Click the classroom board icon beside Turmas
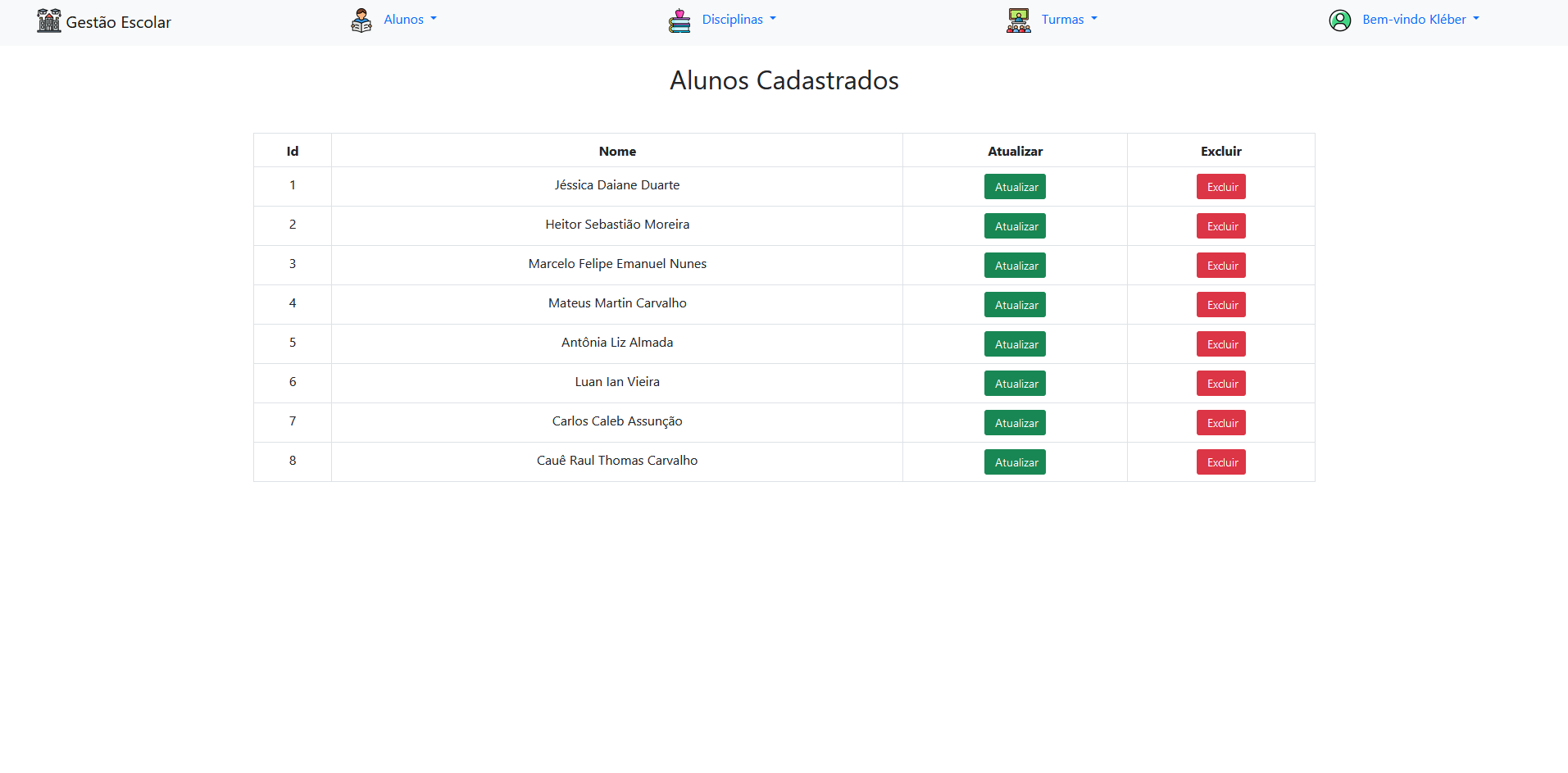 1018,20
